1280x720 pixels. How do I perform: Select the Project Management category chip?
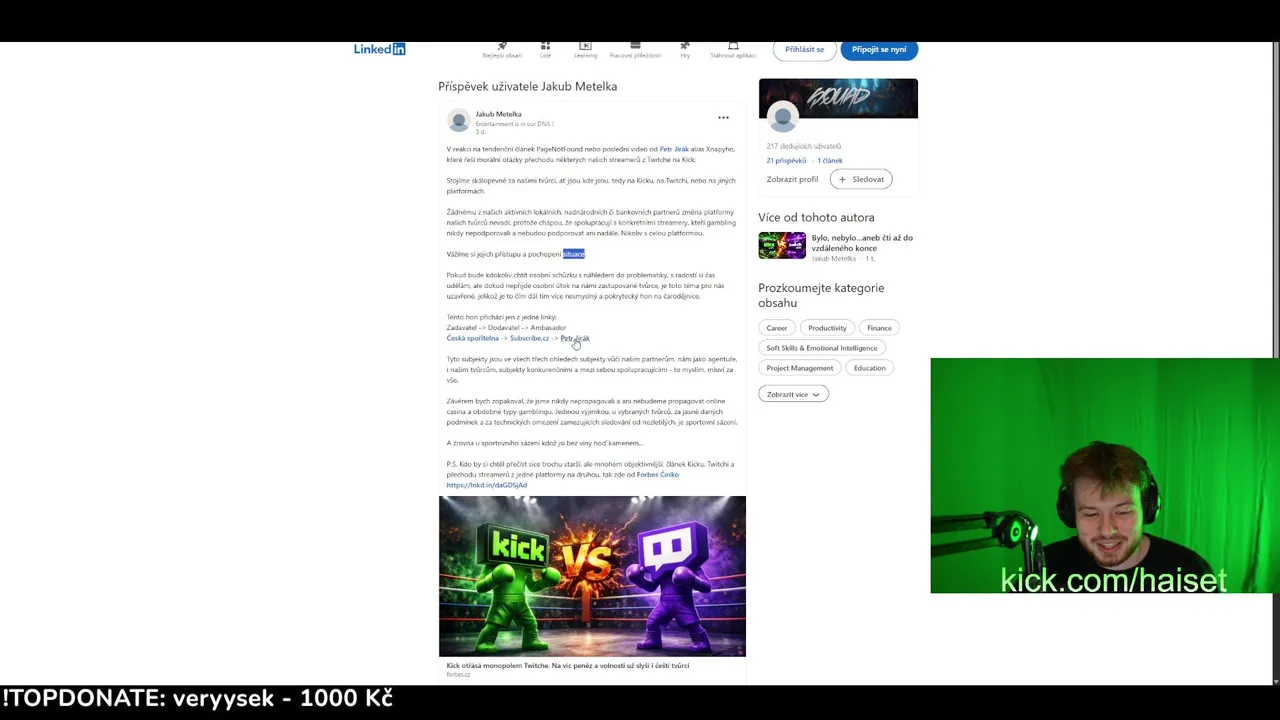800,368
